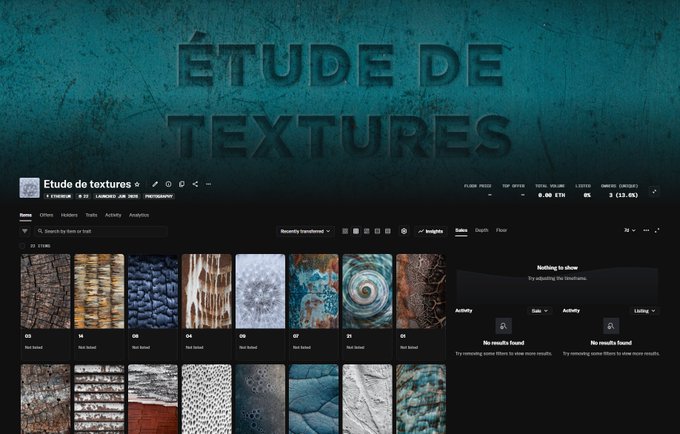
Task: Open item 09 dandelion thumbnail
Action: click(x=260, y=291)
